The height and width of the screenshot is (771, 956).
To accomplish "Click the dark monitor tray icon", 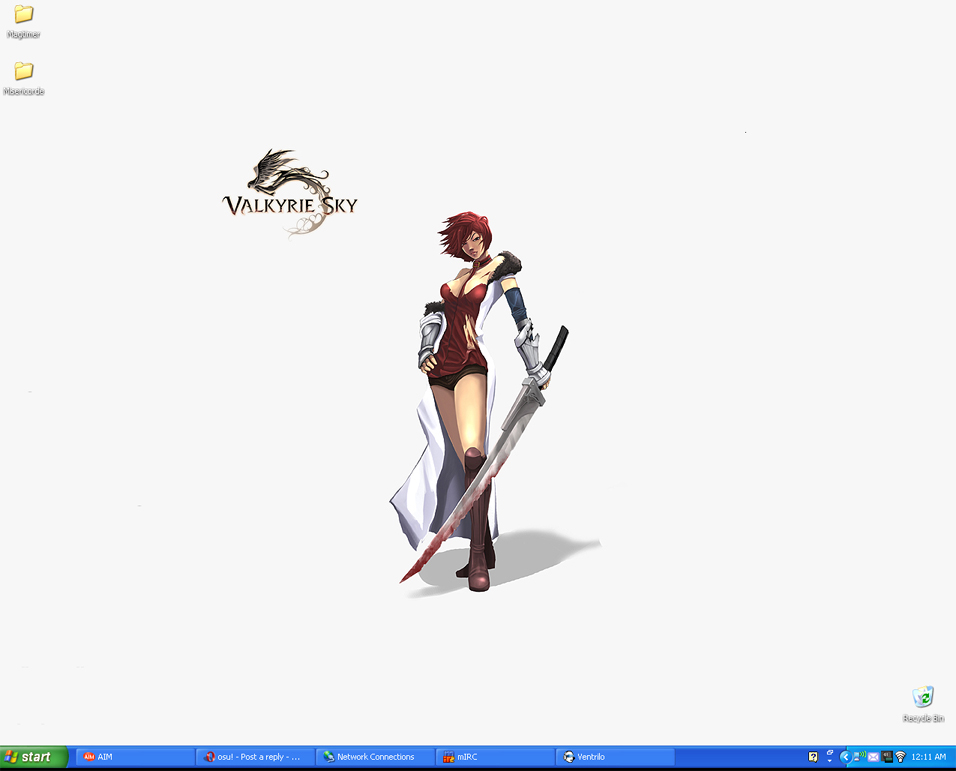I will (x=887, y=757).
